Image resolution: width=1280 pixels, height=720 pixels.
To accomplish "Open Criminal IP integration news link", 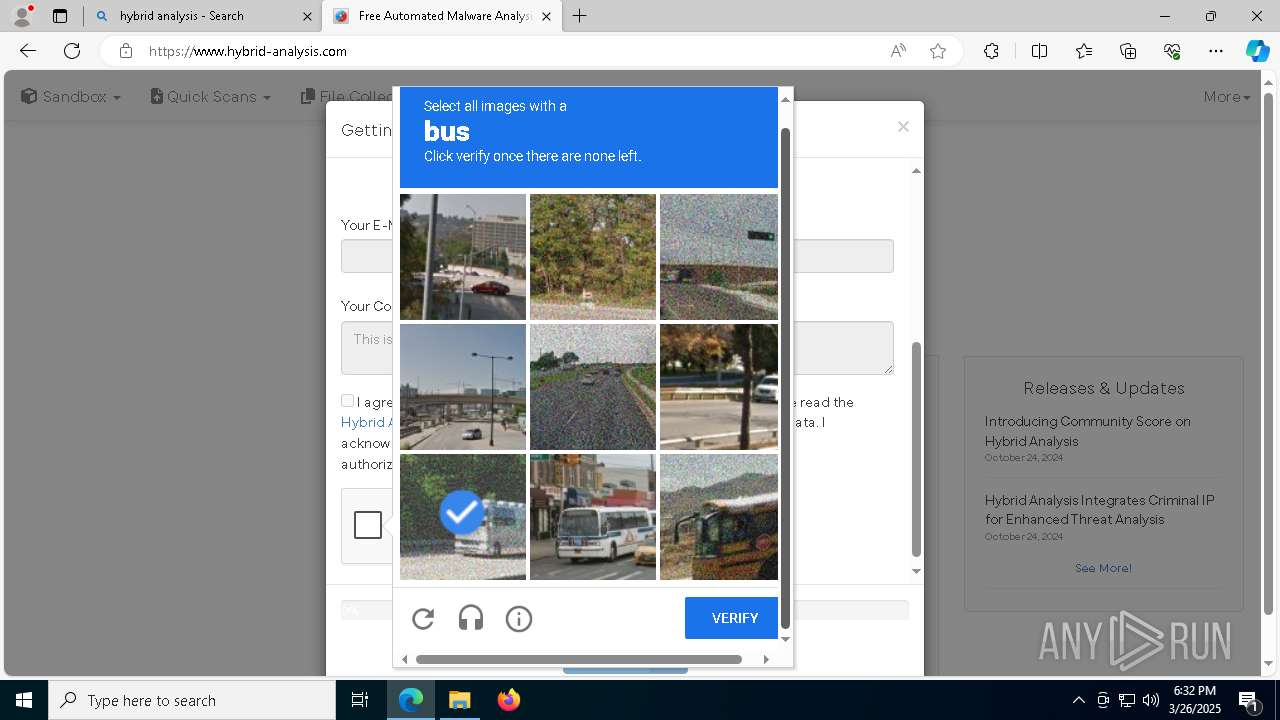I will (1099, 509).
